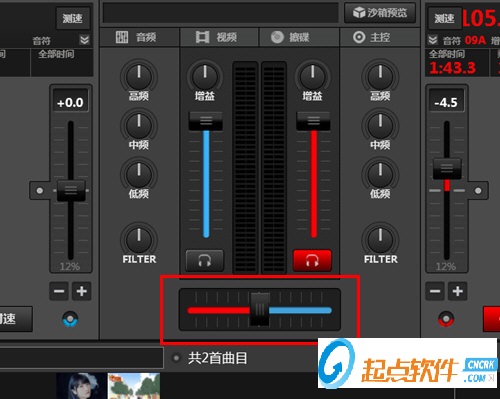Click left deck 12% pitch range label
This screenshot has height=399, width=500.
point(70,267)
